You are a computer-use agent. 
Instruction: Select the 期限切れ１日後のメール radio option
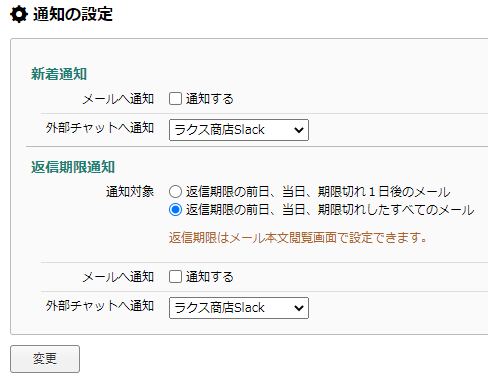tap(175, 192)
